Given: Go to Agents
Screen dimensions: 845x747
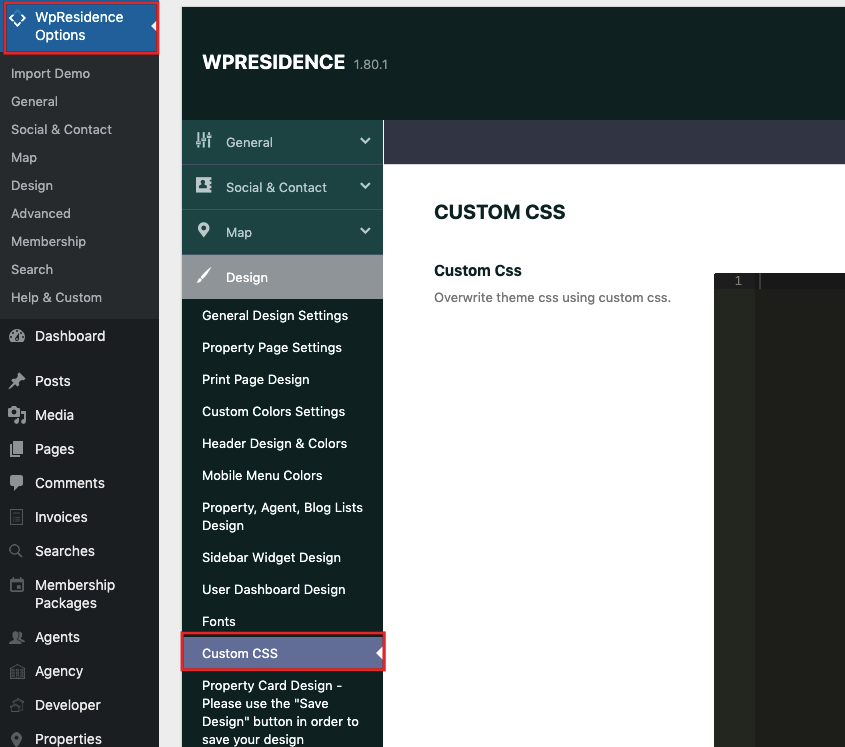Looking at the screenshot, I should click(x=57, y=637).
